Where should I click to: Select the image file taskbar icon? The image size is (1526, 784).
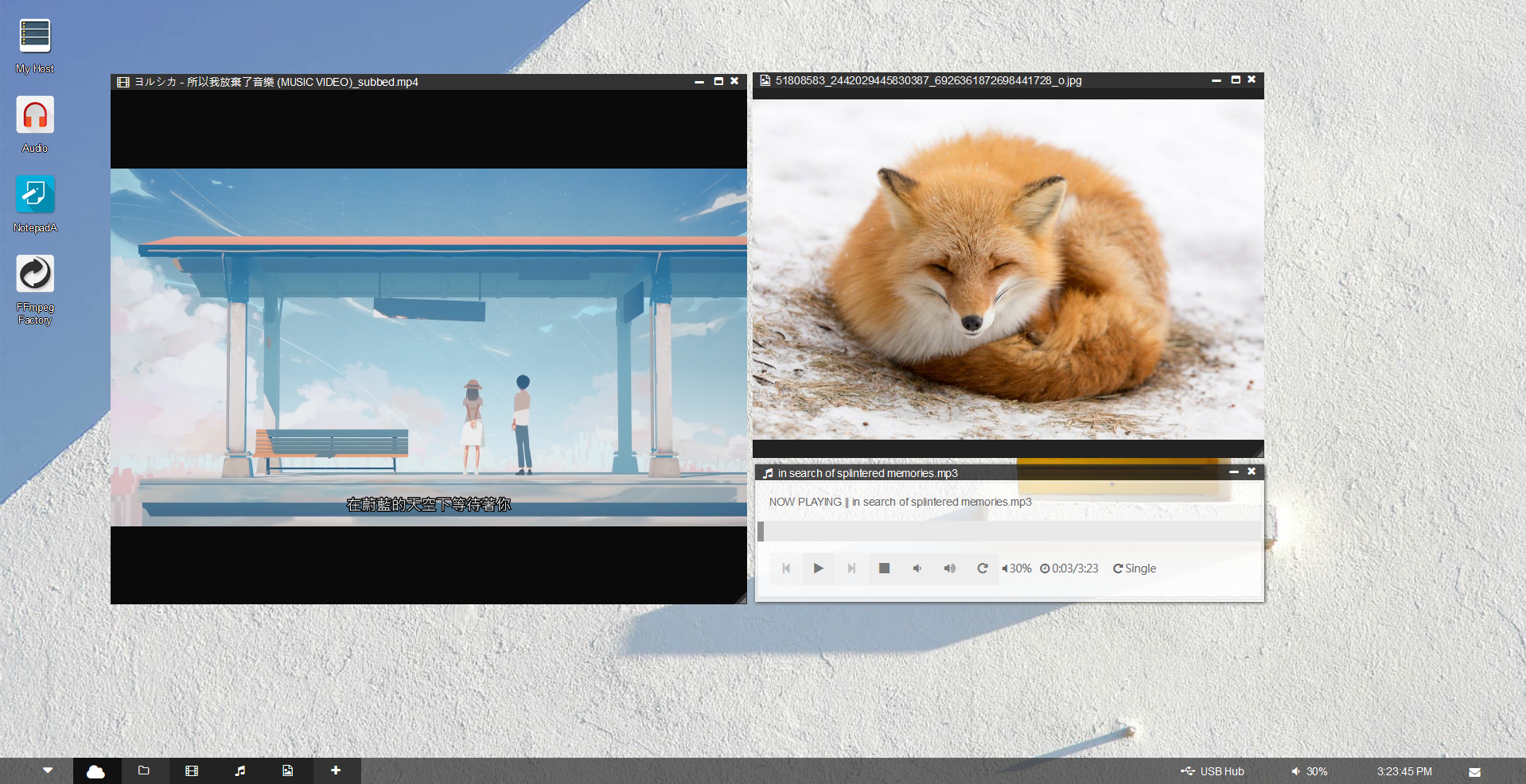[288, 770]
